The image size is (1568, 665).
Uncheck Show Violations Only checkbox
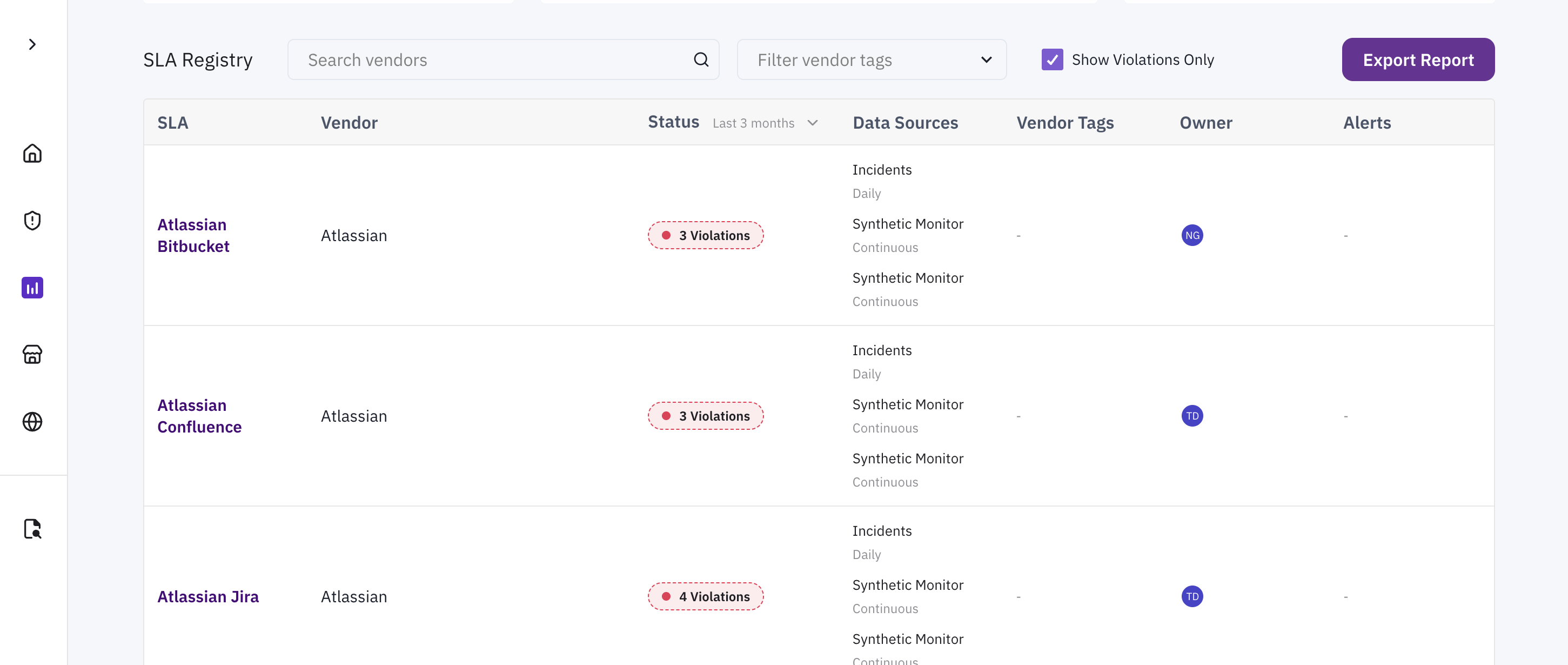[x=1051, y=59]
